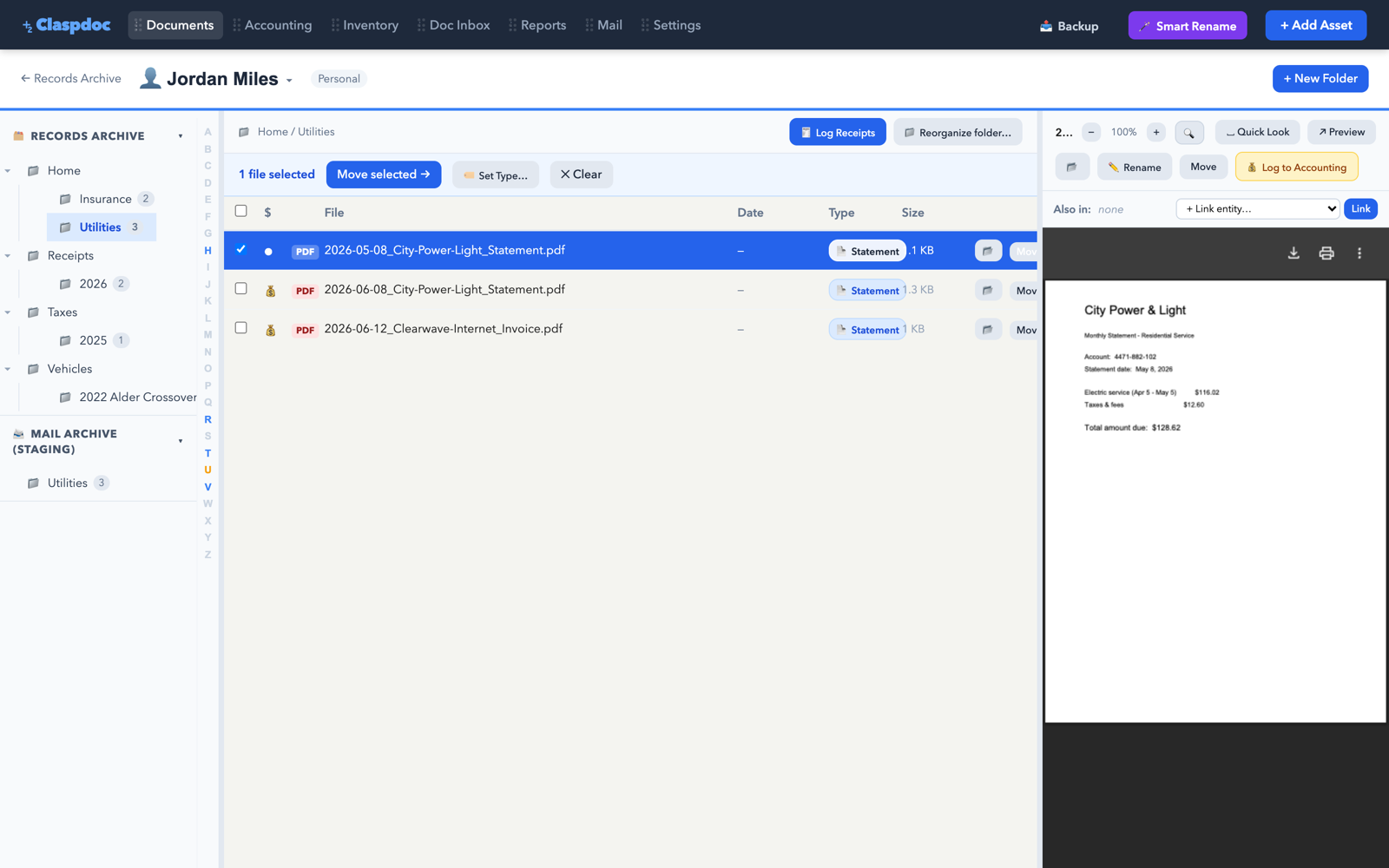Screen dimensions: 1389x868
Task: Create a New Folder
Action: 1320,78
